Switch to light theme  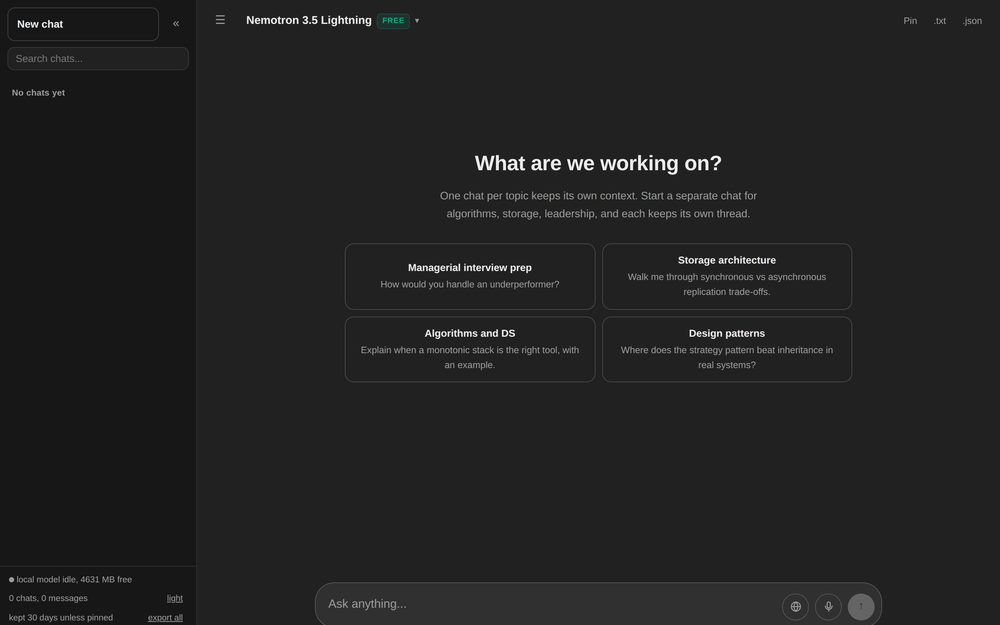click(x=175, y=598)
